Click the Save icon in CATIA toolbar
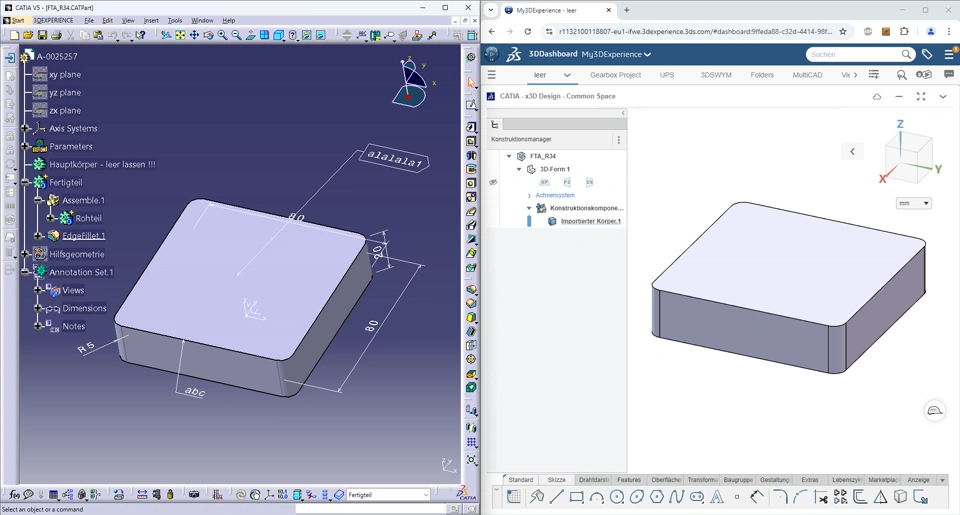The image size is (960, 515). click(x=42, y=35)
